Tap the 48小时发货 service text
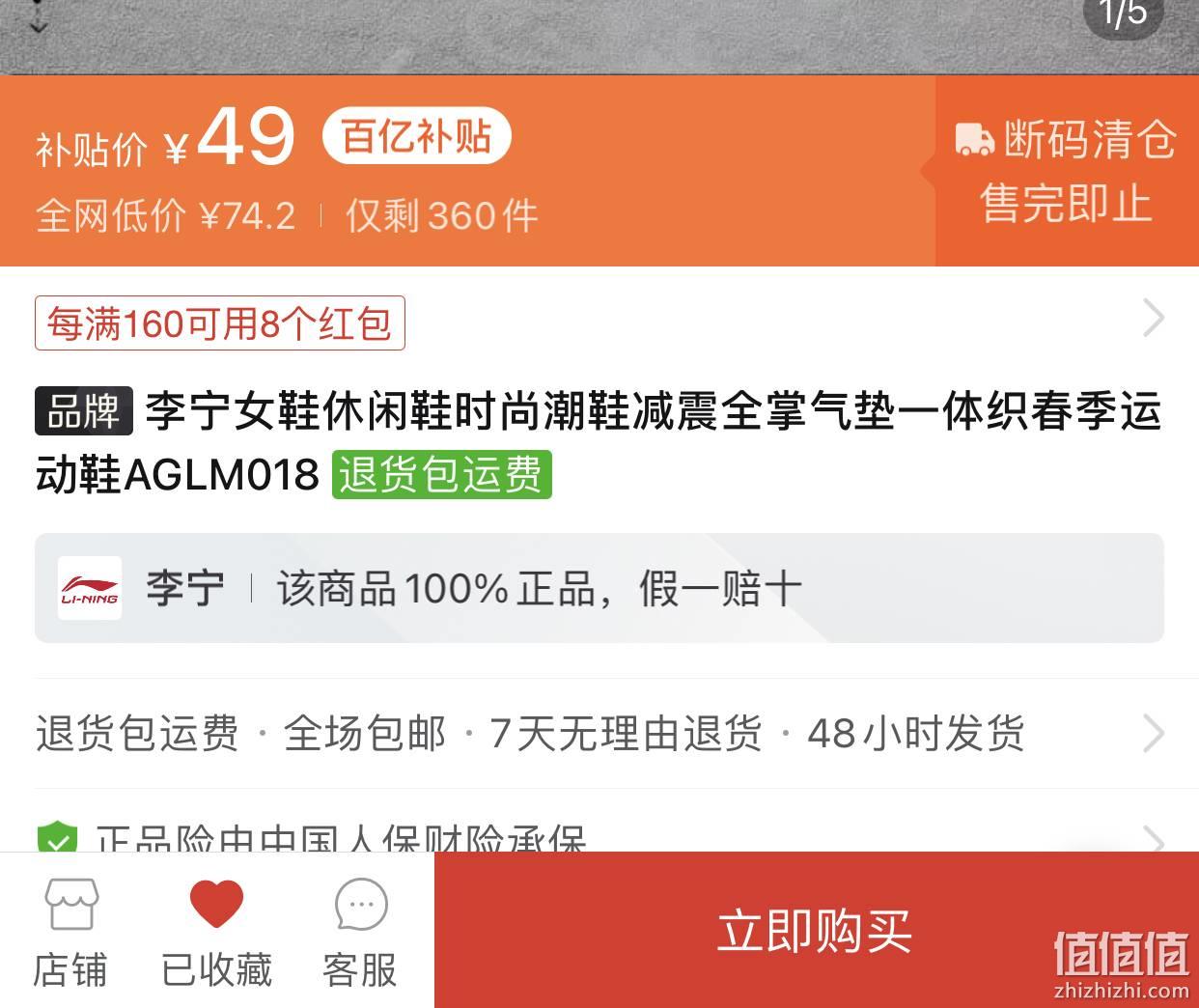The width and height of the screenshot is (1199, 1008). [x=915, y=733]
